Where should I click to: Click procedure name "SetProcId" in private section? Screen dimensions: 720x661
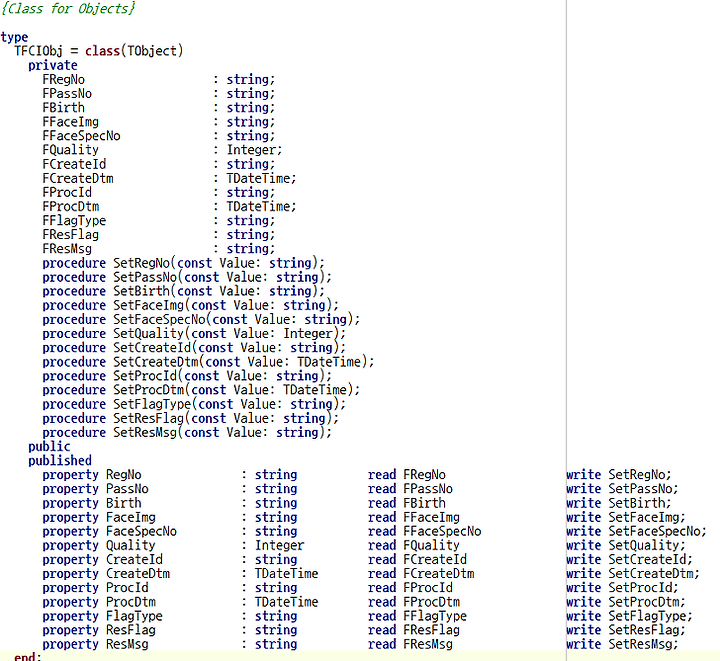[x=145, y=376]
